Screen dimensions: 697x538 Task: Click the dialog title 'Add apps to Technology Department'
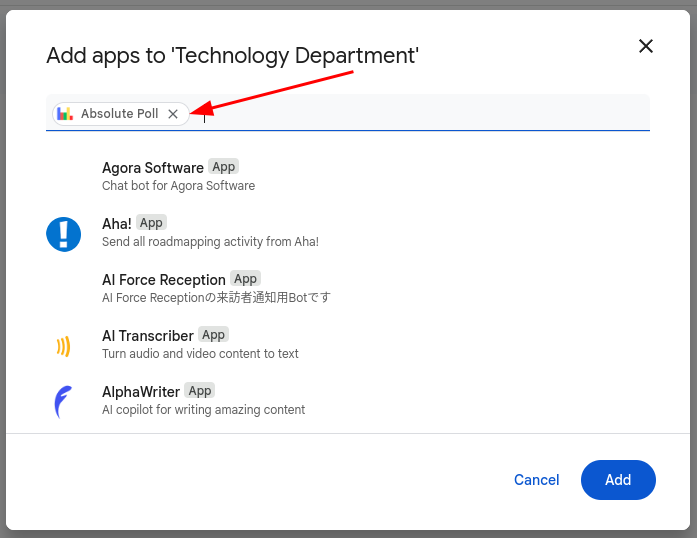pyautogui.click(x=232, y=56)
